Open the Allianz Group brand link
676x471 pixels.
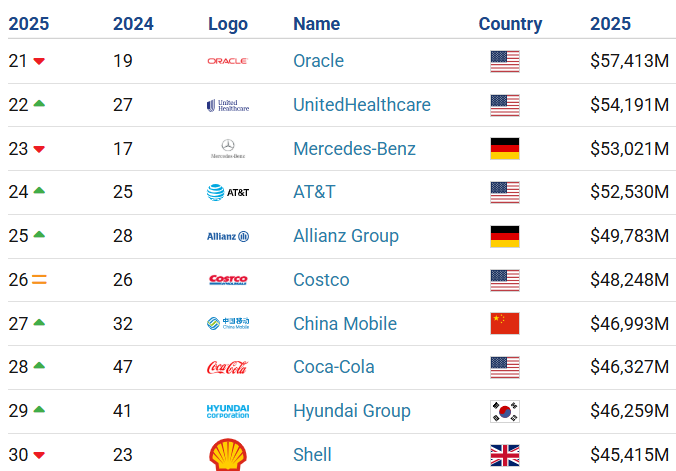point(345,236)
